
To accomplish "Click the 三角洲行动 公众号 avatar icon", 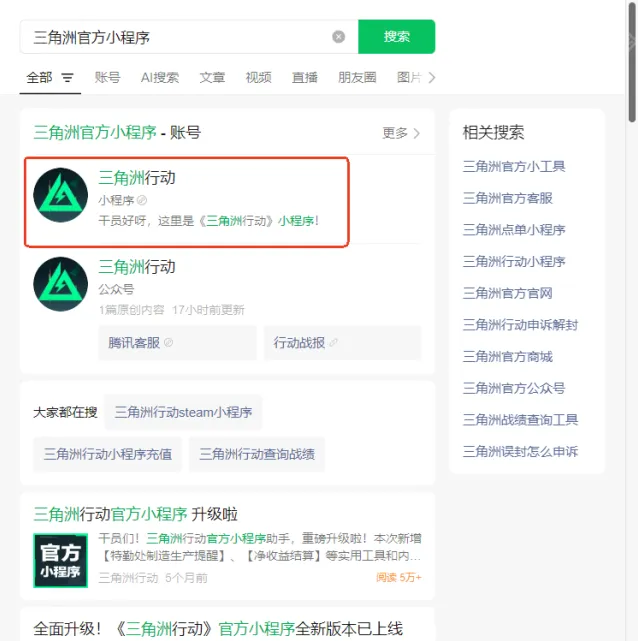I will pos(60,284).
